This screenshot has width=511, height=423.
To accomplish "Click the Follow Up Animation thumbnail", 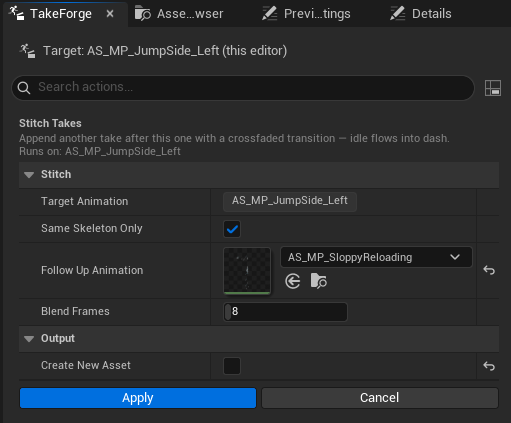I will click(247, 271).
